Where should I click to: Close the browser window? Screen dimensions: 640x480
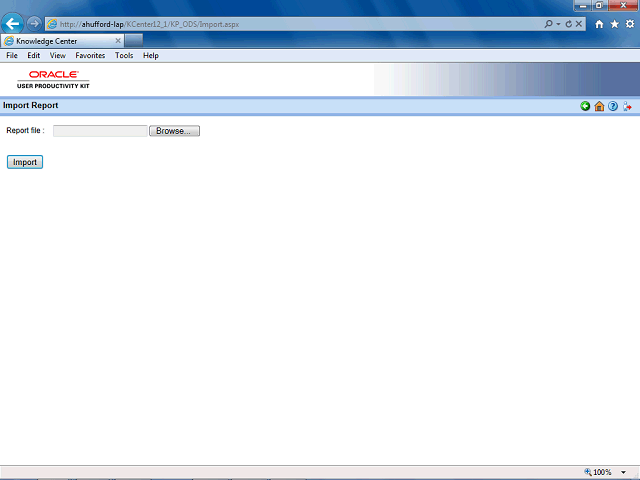point(623,5)
